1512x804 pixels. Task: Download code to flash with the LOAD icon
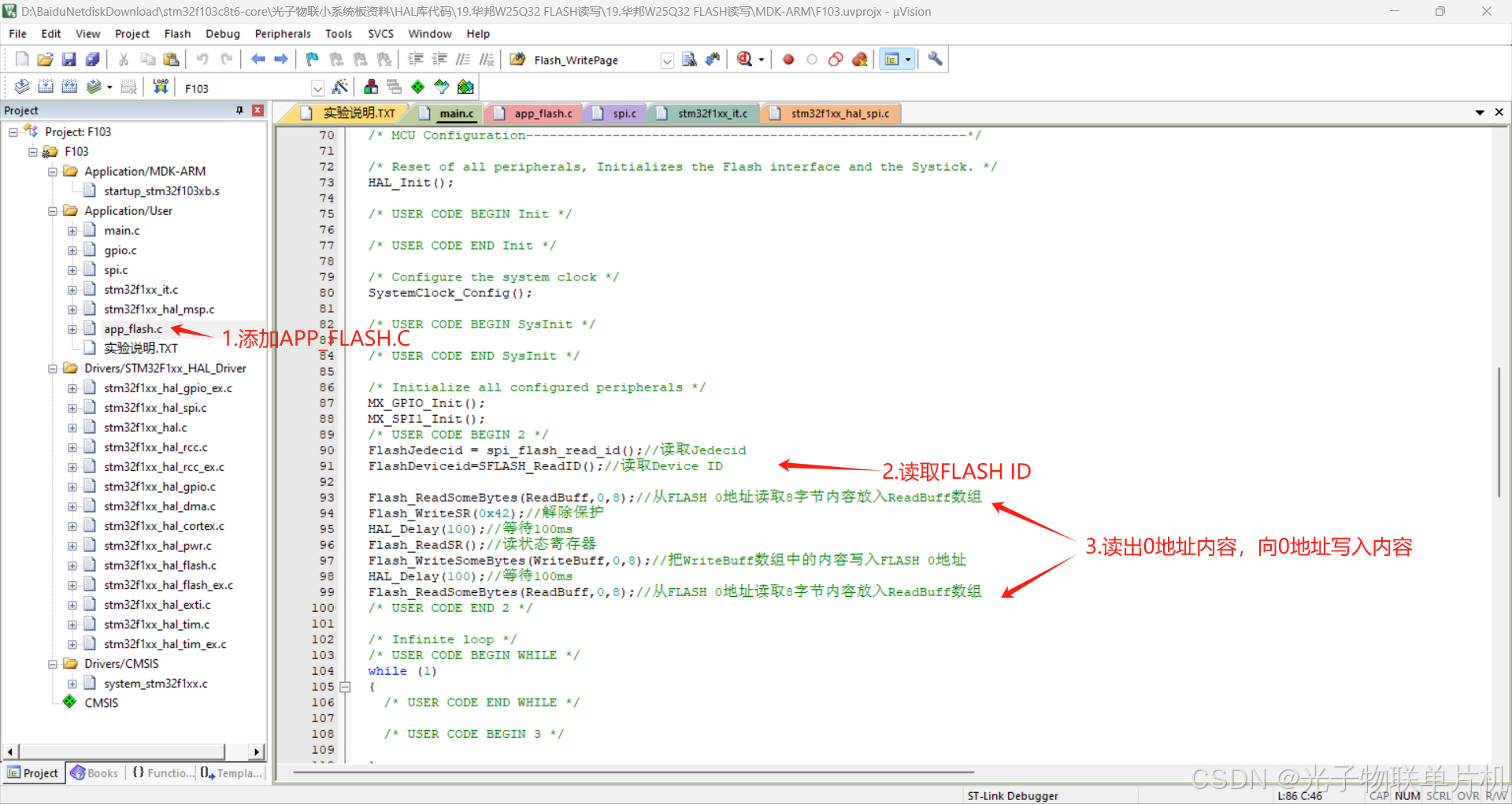(x=161, y=87)
